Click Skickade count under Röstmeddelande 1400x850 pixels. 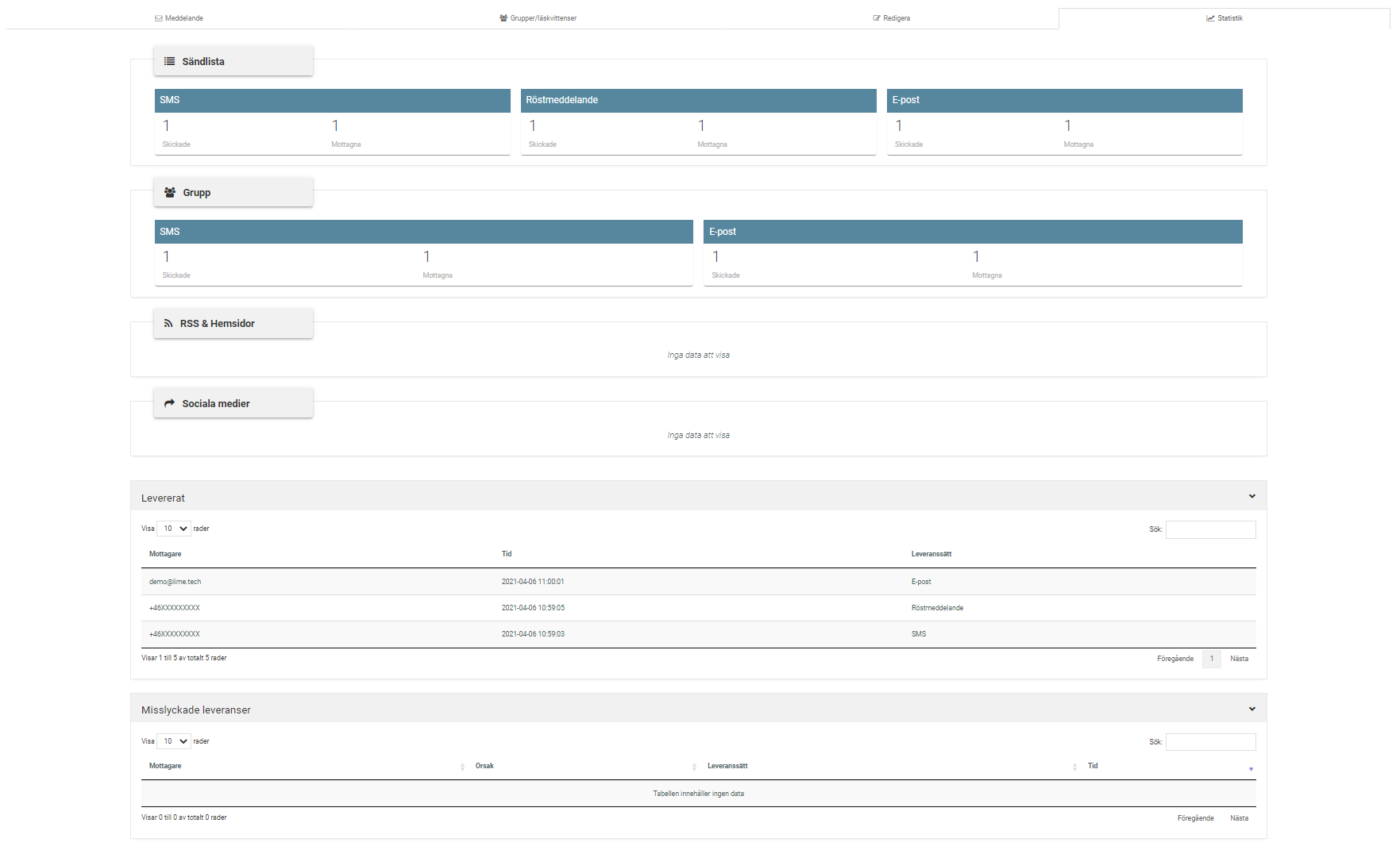pos(533,125)
